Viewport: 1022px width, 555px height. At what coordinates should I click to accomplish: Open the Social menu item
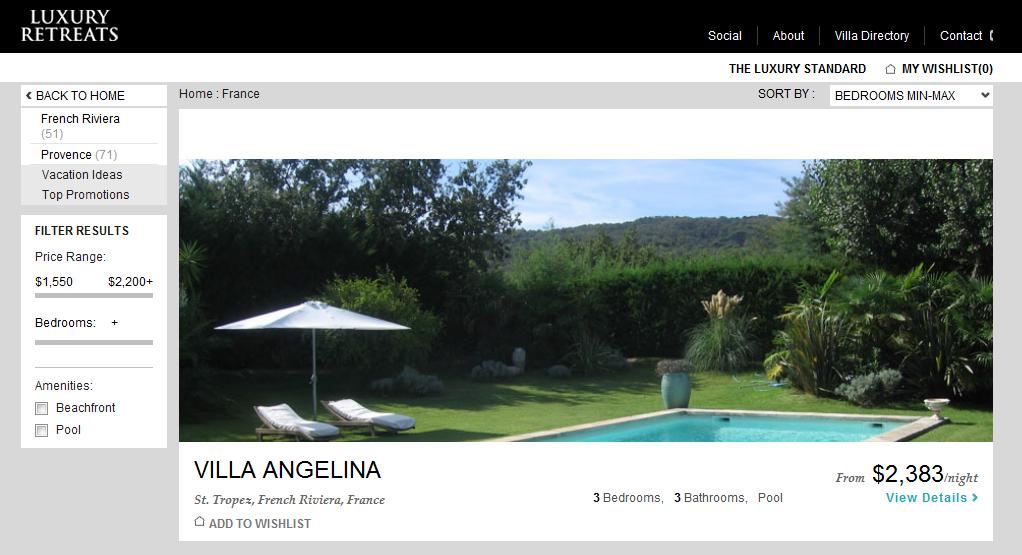point(725,36)
